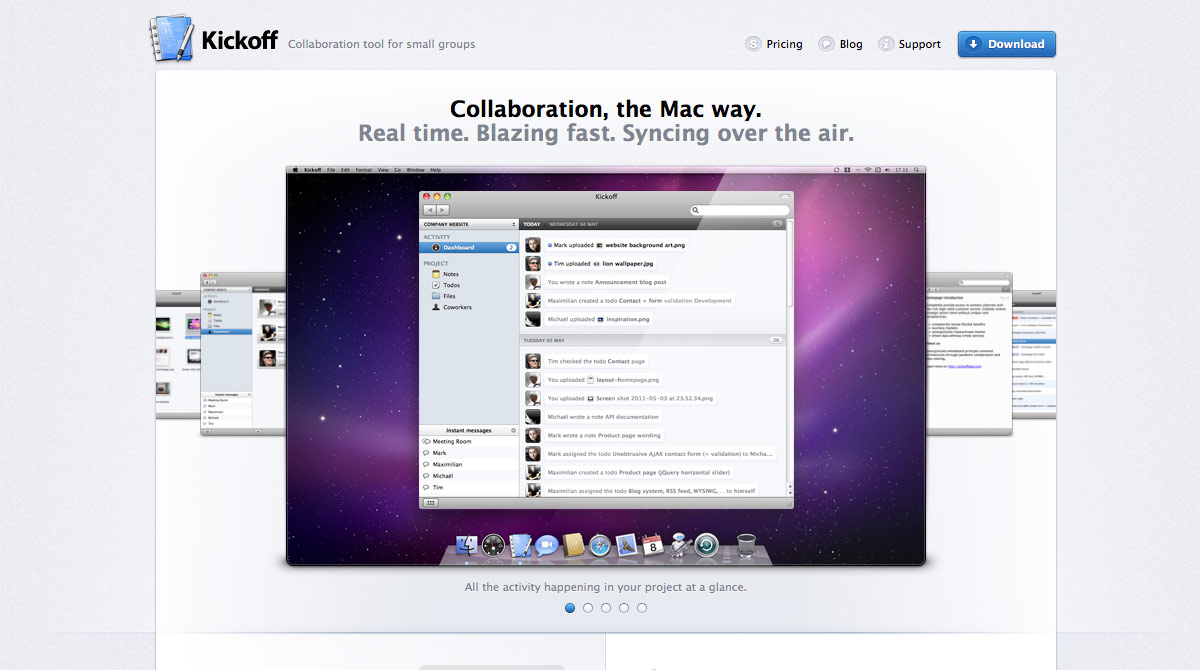Open 'website background art.png' activity entry
Screen dimensions: 1200x670
617,245
